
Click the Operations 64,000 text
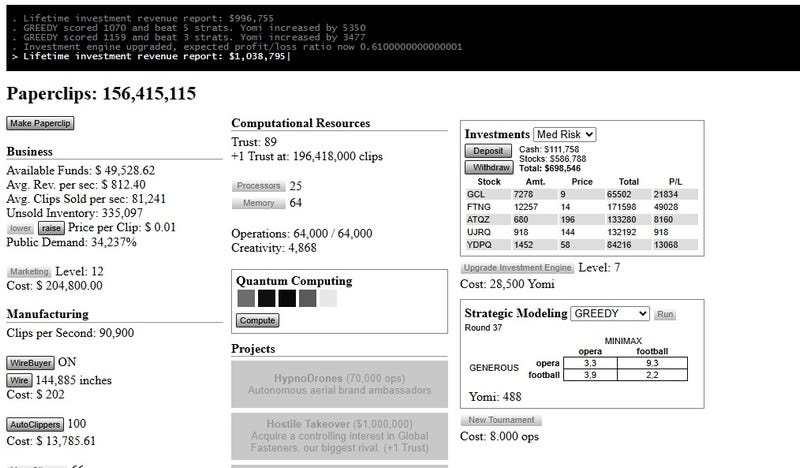pos(302,234)
